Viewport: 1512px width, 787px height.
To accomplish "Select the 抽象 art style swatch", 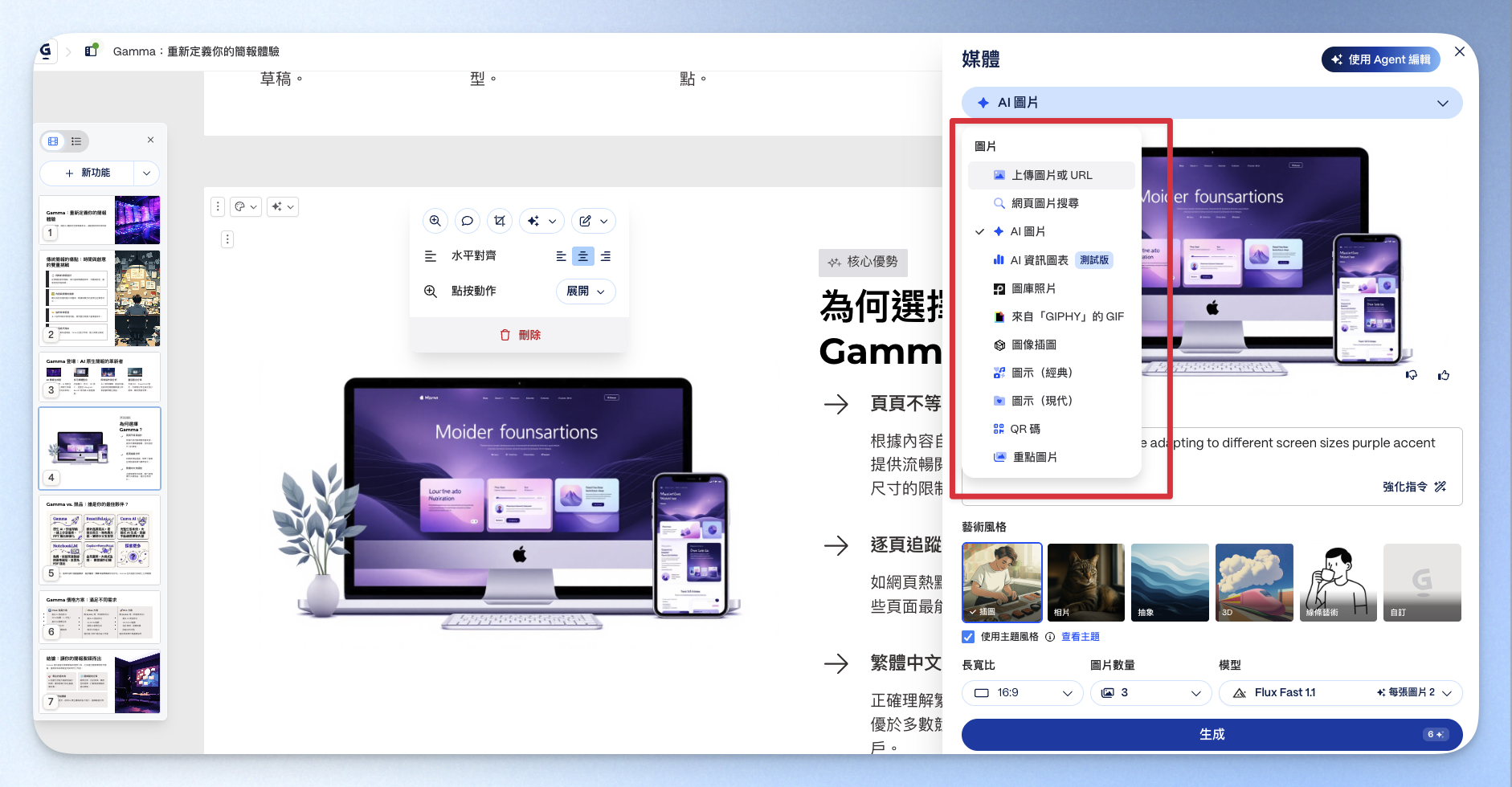I will click(x=1169, y=582).
